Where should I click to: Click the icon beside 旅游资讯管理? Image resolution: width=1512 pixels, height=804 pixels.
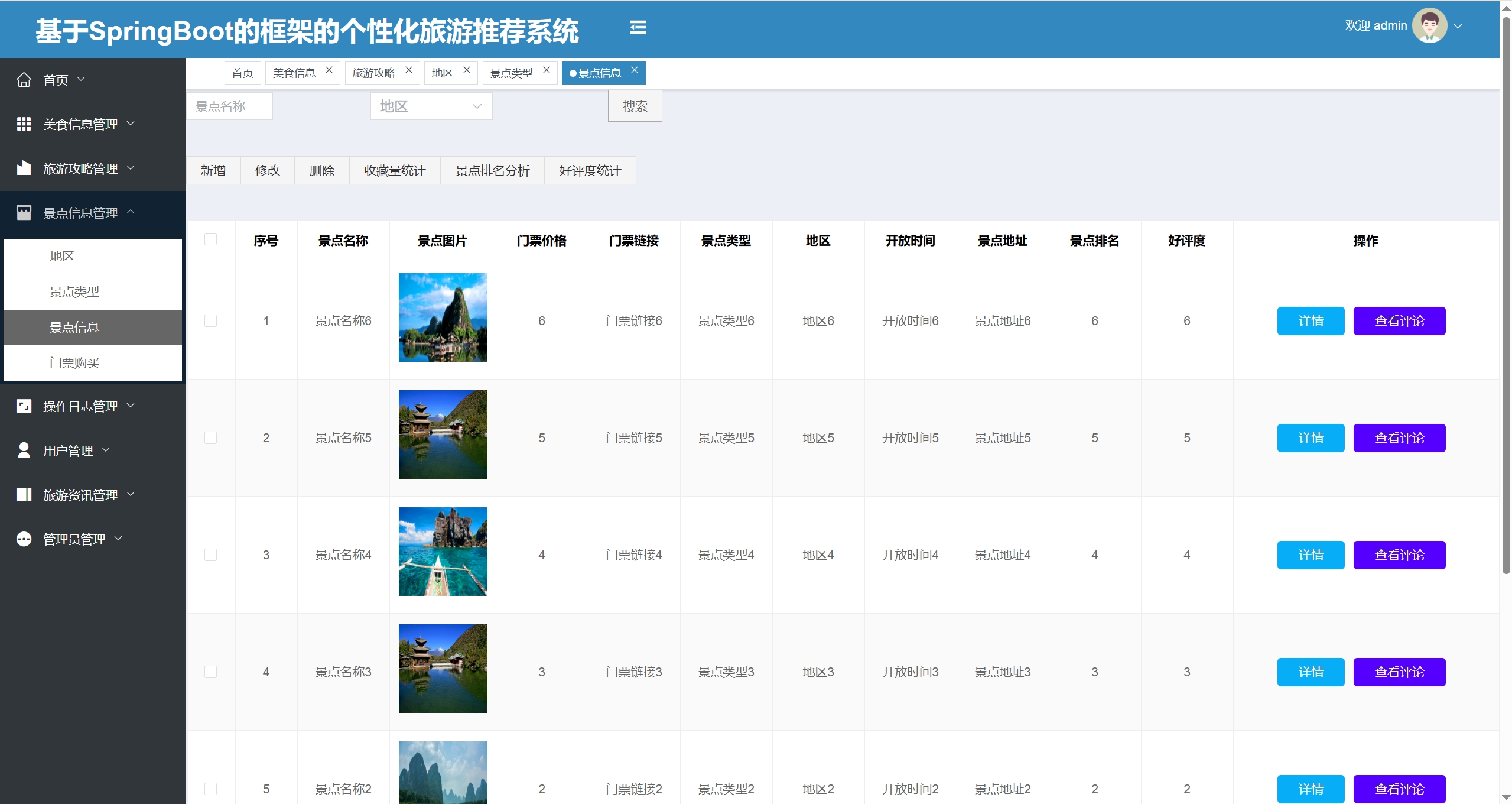pyautogui.click(x=24, y=495)
